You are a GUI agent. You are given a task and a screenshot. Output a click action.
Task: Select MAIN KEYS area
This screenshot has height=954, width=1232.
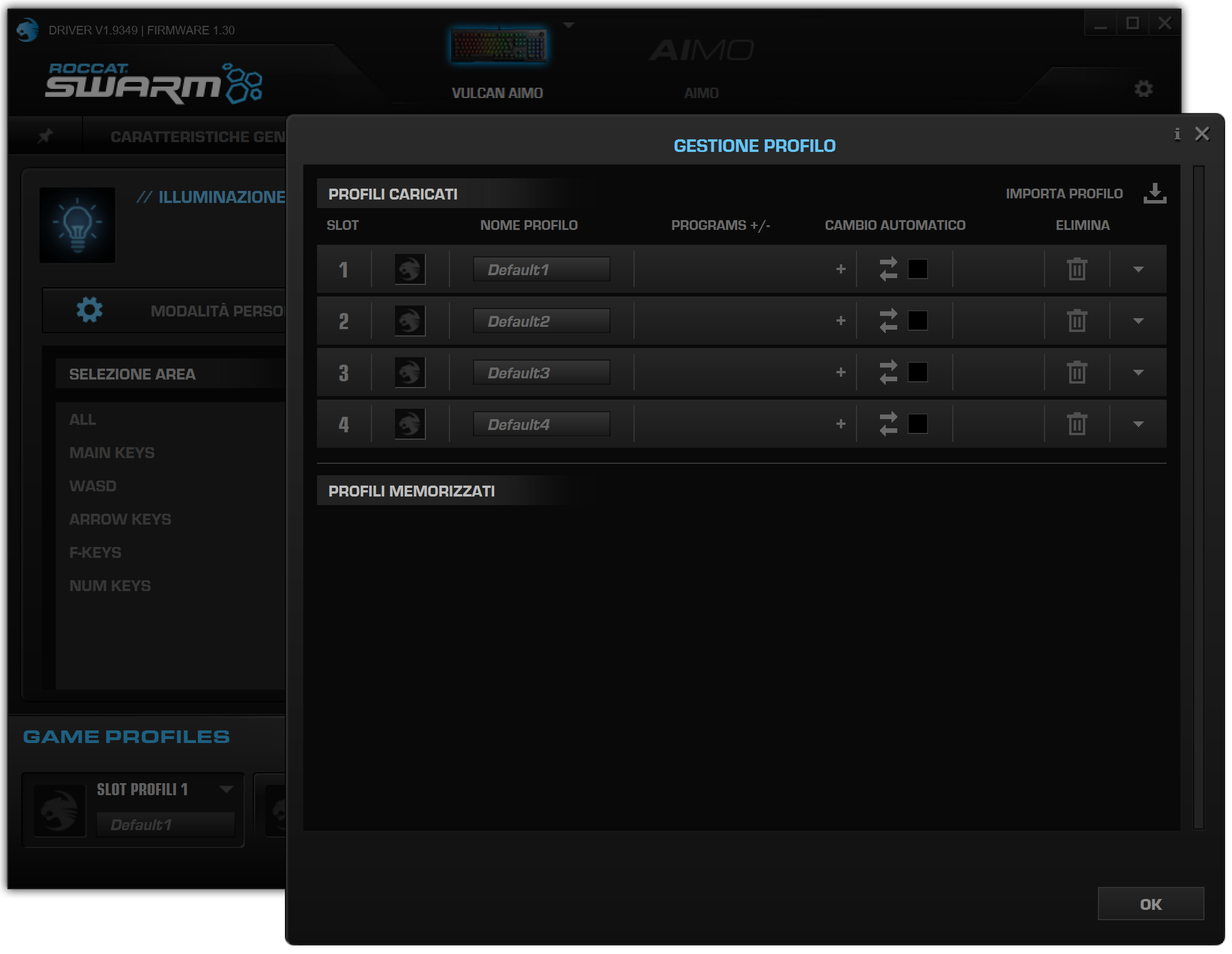click(x=112, y=453)
